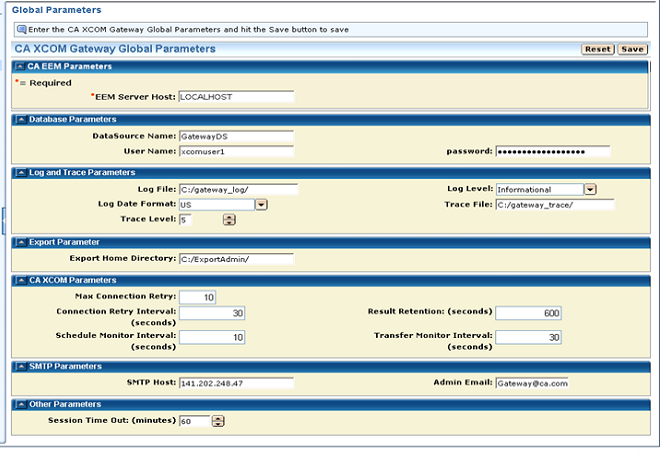Click the Log and Trace Parameters header label
Screen dimensions: 663x451
pos(82,172)
